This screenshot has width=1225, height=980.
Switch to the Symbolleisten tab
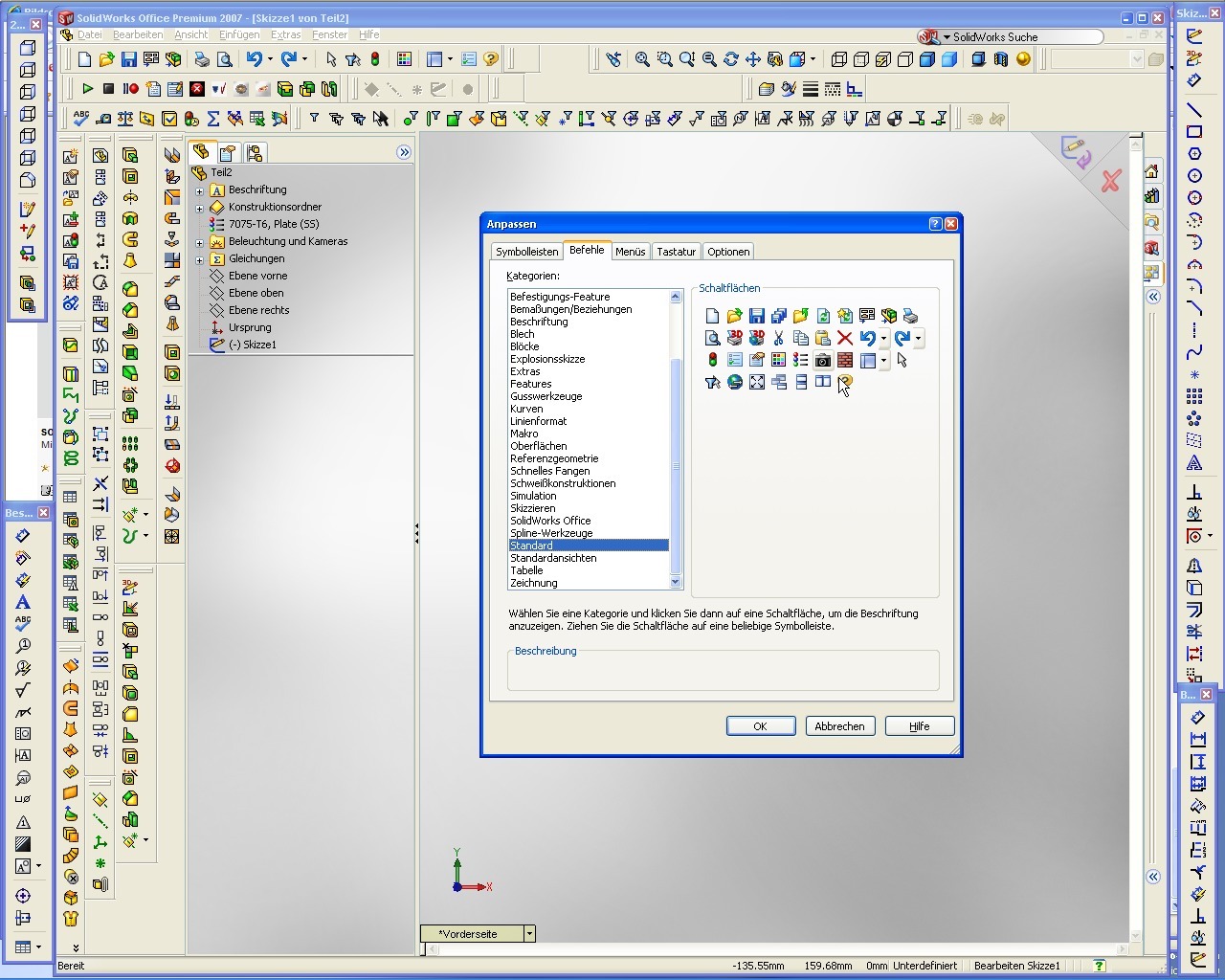527,252
